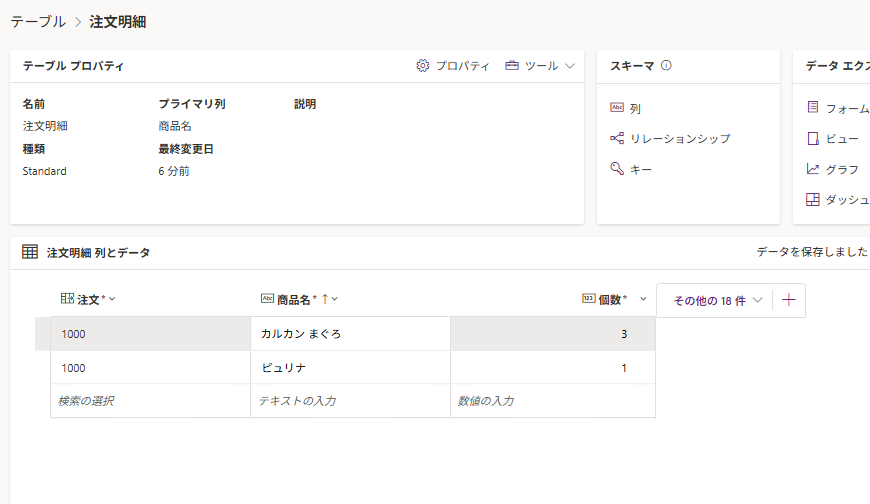Click the フォーム icon

coord(813,107)
